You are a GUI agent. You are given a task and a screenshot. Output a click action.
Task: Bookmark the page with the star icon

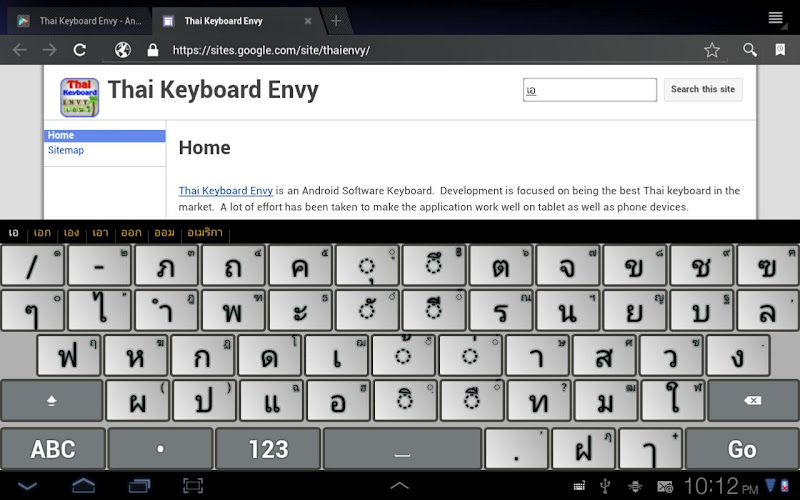[x=712, y=50]
